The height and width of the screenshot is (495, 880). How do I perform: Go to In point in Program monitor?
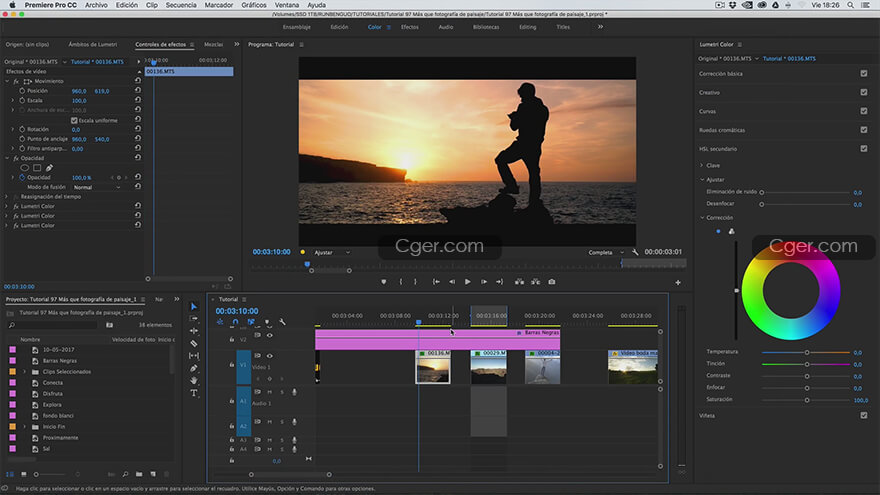436,282
